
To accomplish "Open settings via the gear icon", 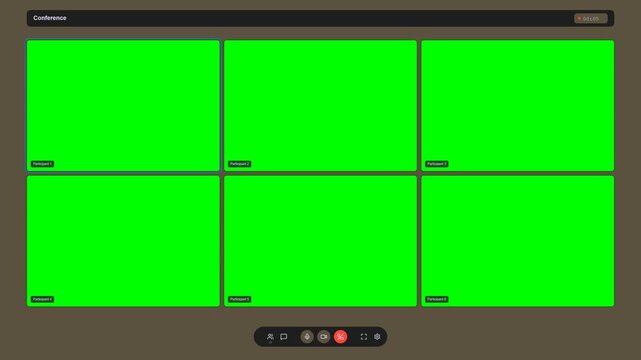I will [x=377, y=337].
